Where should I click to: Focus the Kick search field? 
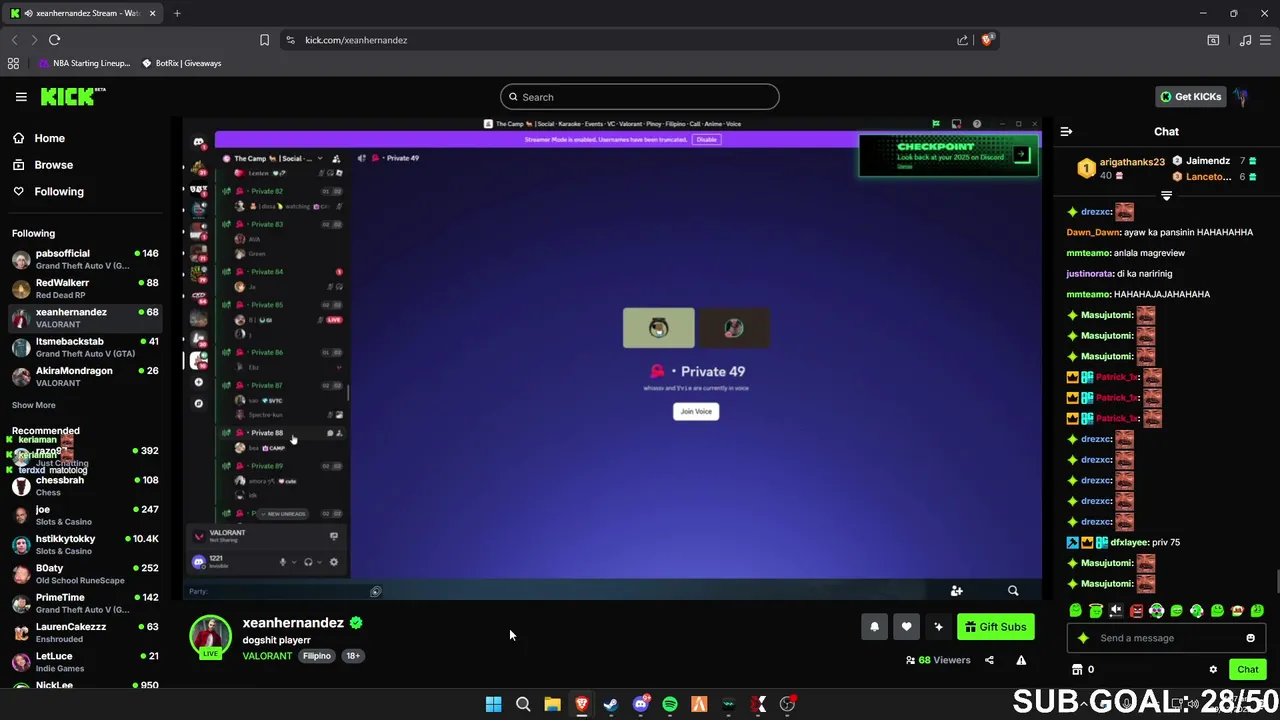pyautogui.click(x=640, y=97)
